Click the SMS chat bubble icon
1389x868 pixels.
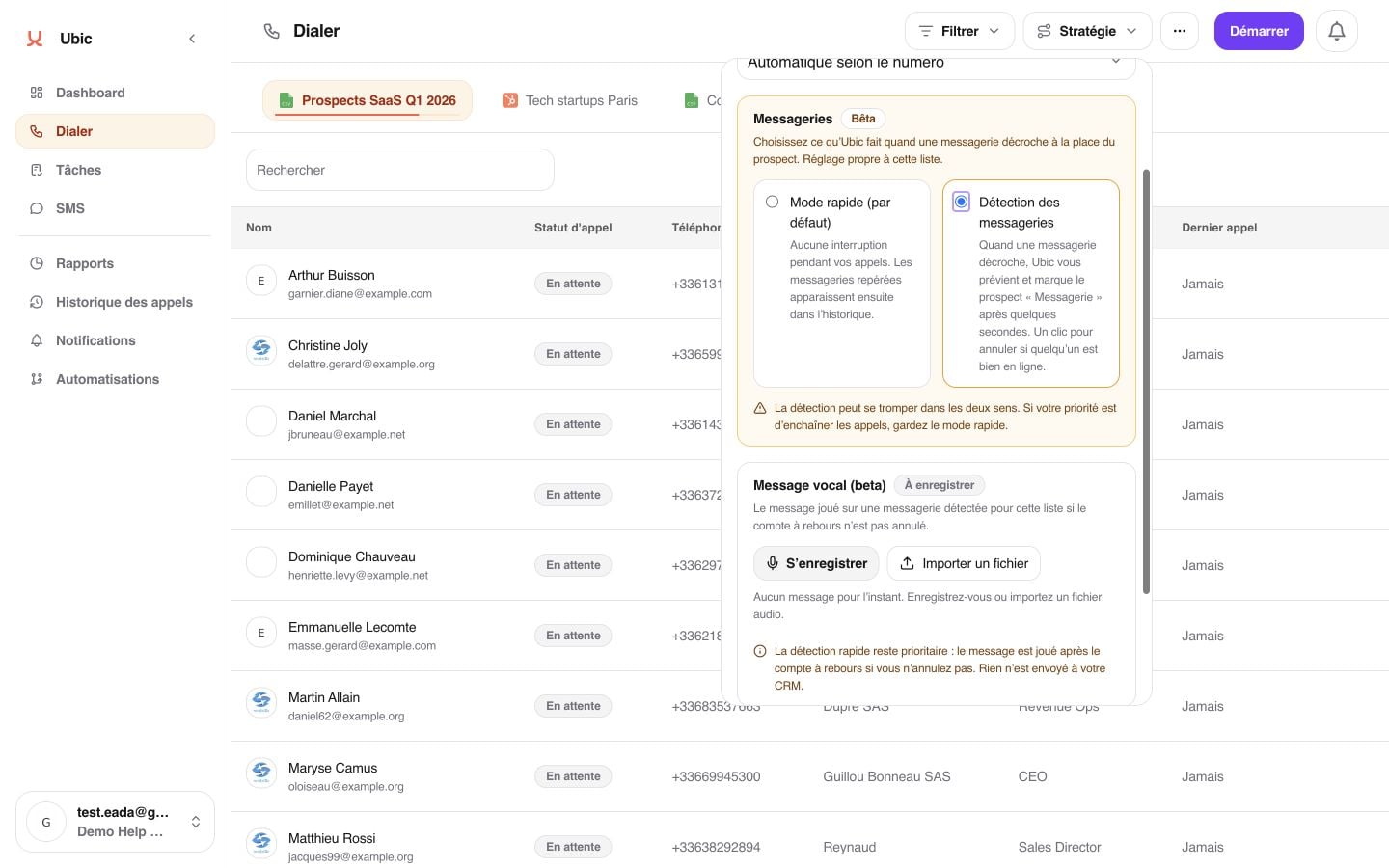(37, 208)
